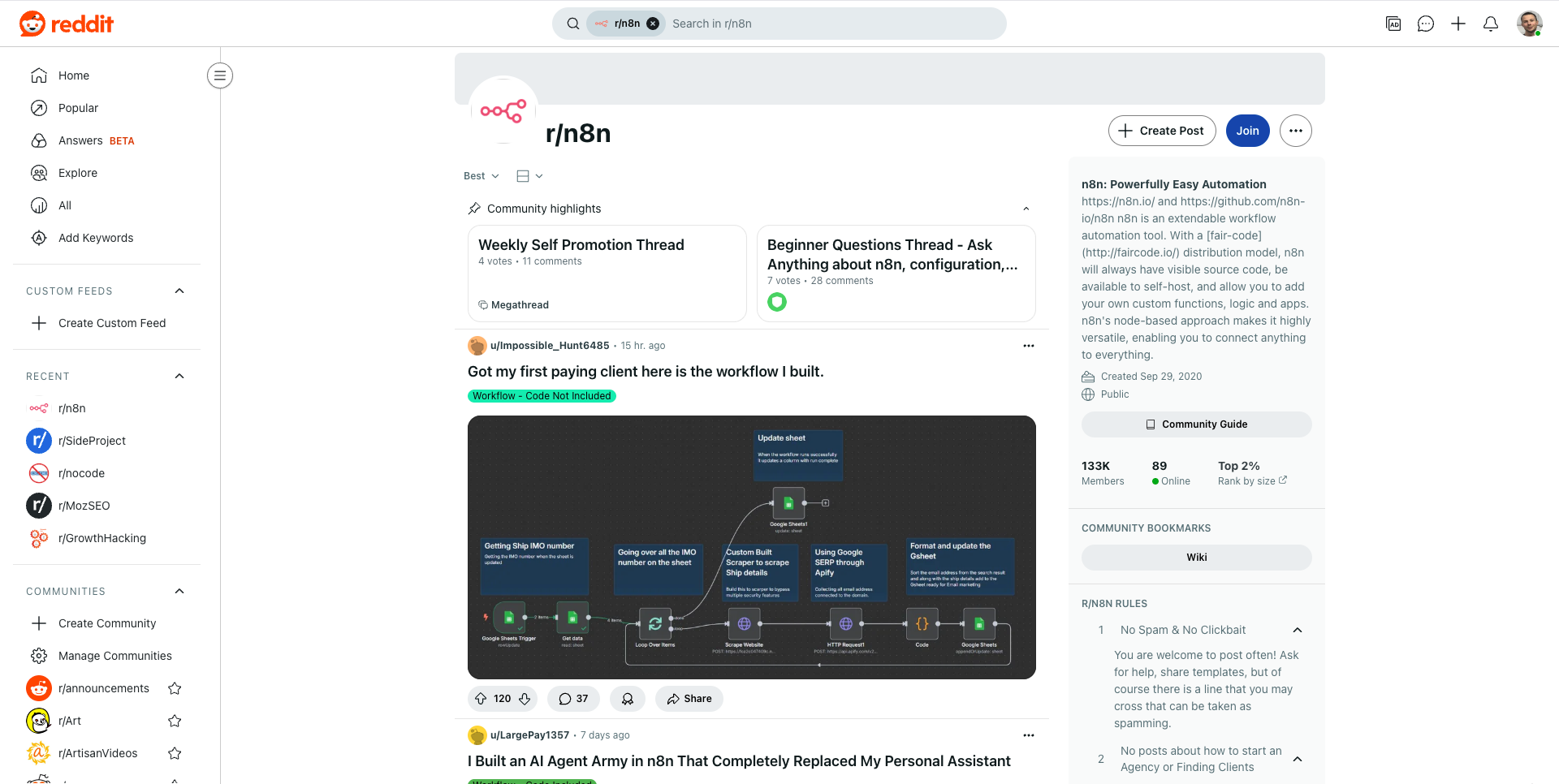Open All in sidebar
Screen dimensions: 1559x784
coord(107,205)
